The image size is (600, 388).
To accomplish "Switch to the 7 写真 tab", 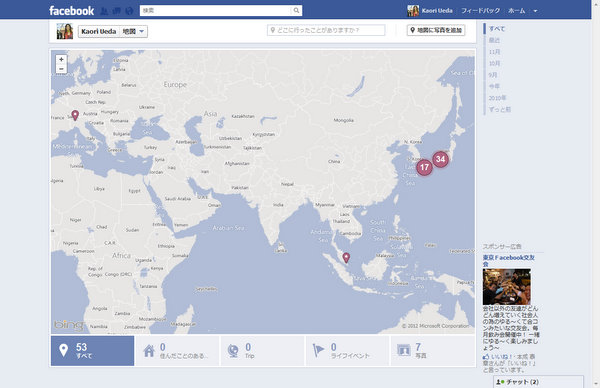I will [432, 351].
